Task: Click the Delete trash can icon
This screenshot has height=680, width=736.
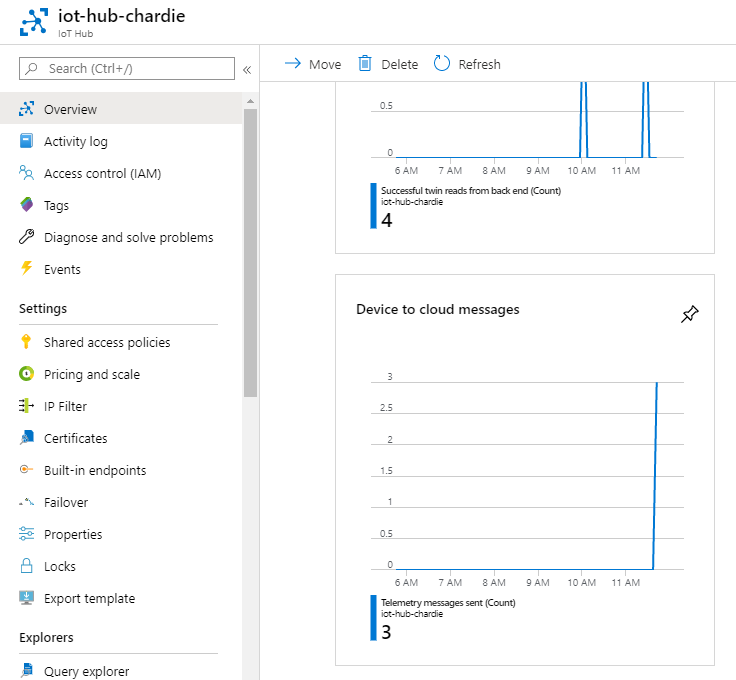Action: pyautogui.click(x=365, y=63)
